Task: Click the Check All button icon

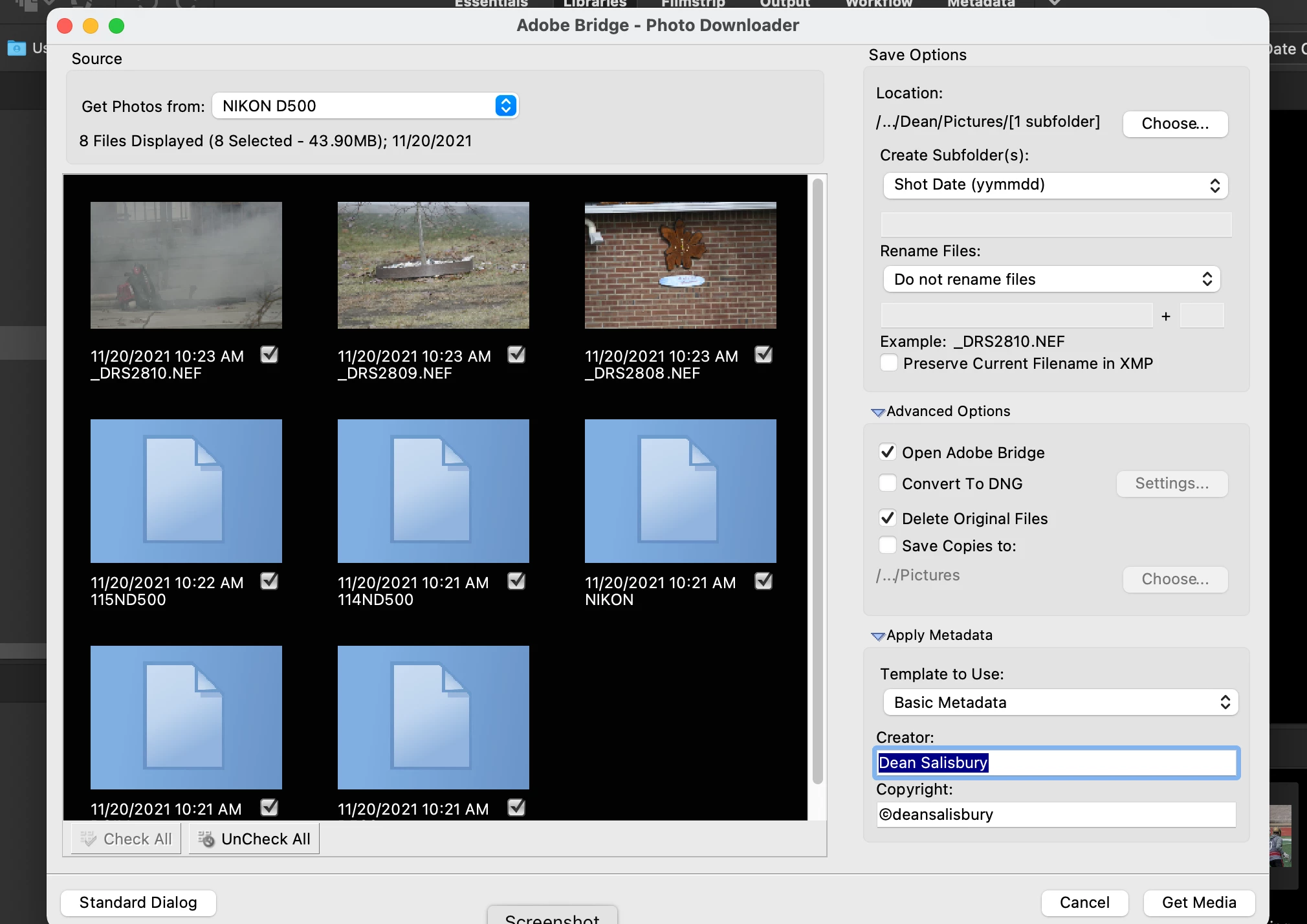Action: 89,839
